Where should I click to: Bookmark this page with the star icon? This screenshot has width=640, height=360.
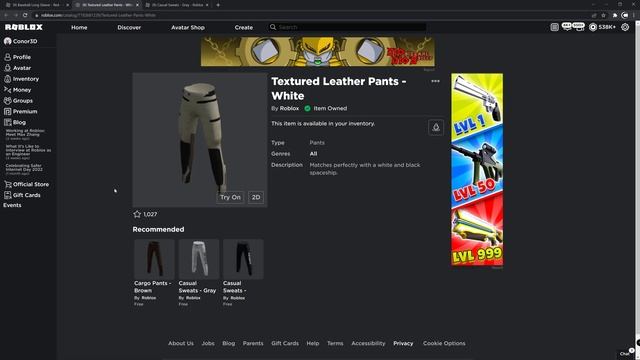tap(603, 15)
